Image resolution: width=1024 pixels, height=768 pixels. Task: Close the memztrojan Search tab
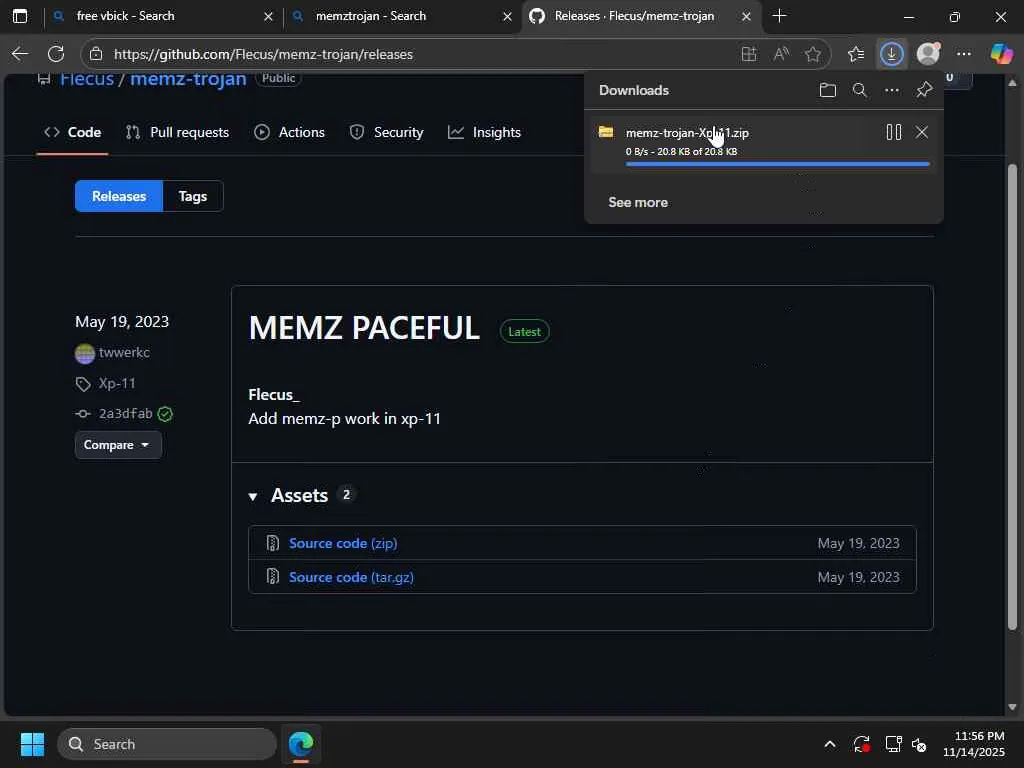tap(507, 16)
